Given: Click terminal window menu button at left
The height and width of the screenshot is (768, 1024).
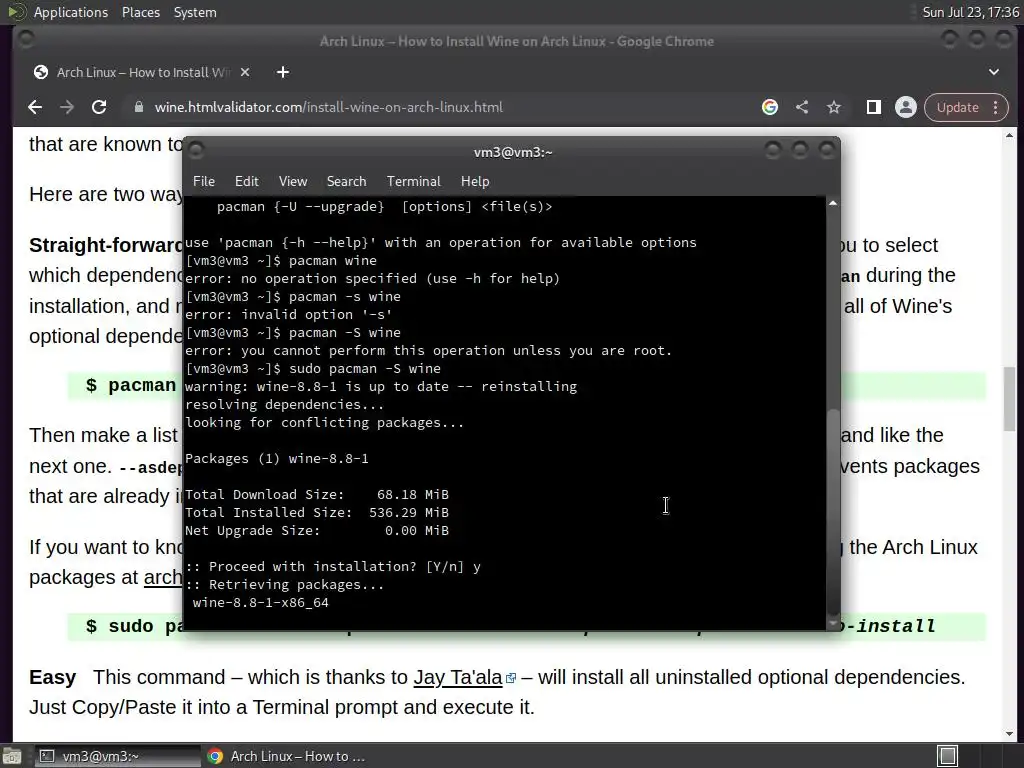Looking at the screenshot, I should click(x=196, y=151).
